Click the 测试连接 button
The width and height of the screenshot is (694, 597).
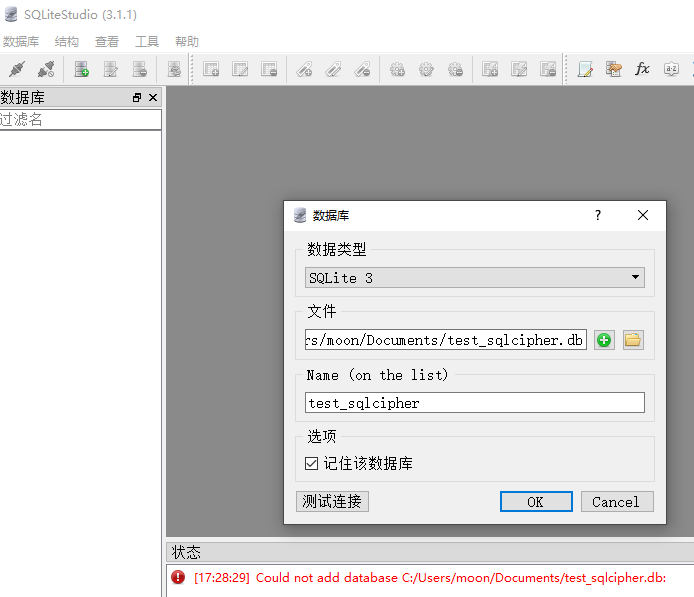[332, 501]
